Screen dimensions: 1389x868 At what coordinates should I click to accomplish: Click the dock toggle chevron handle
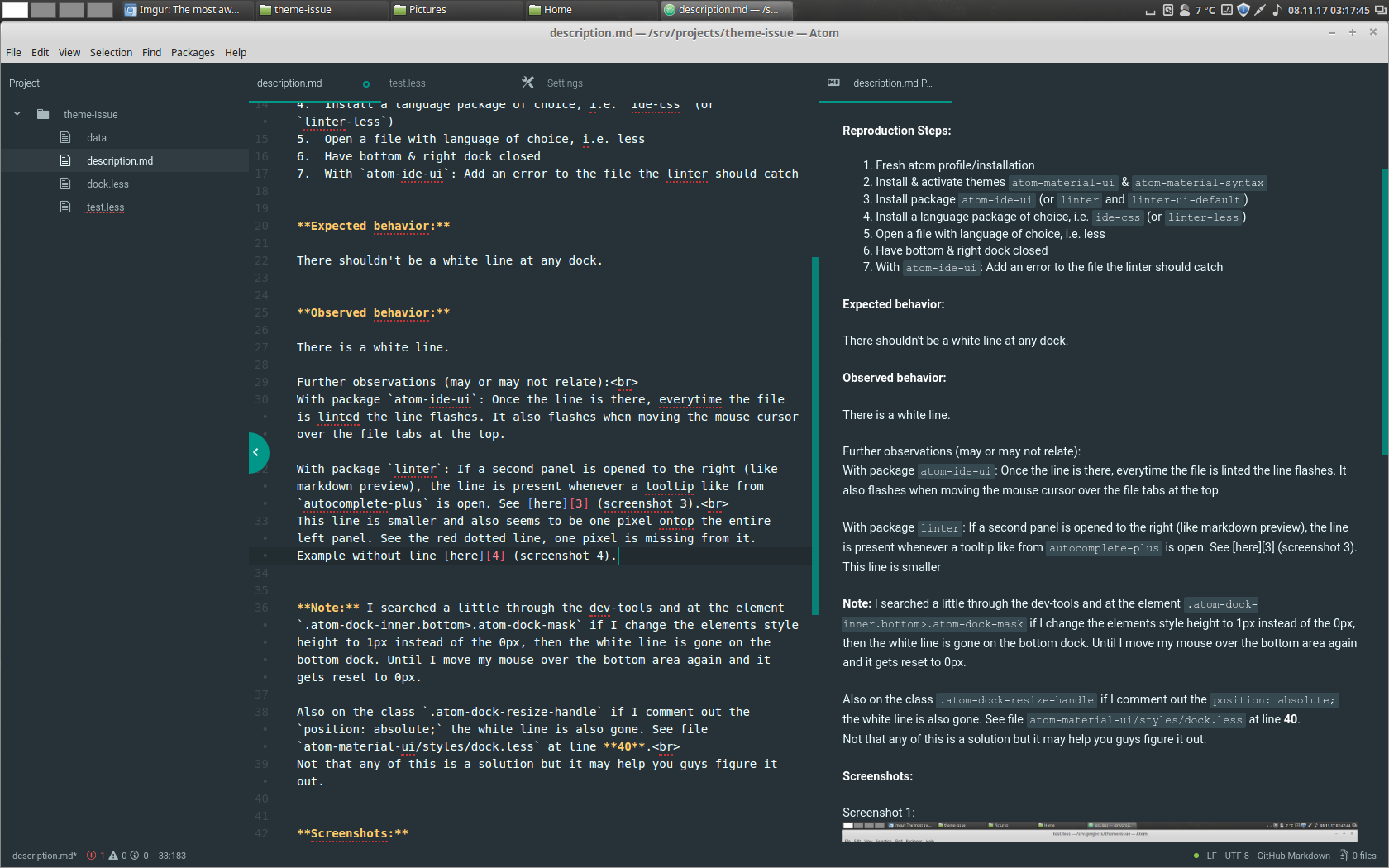[257, 452]
